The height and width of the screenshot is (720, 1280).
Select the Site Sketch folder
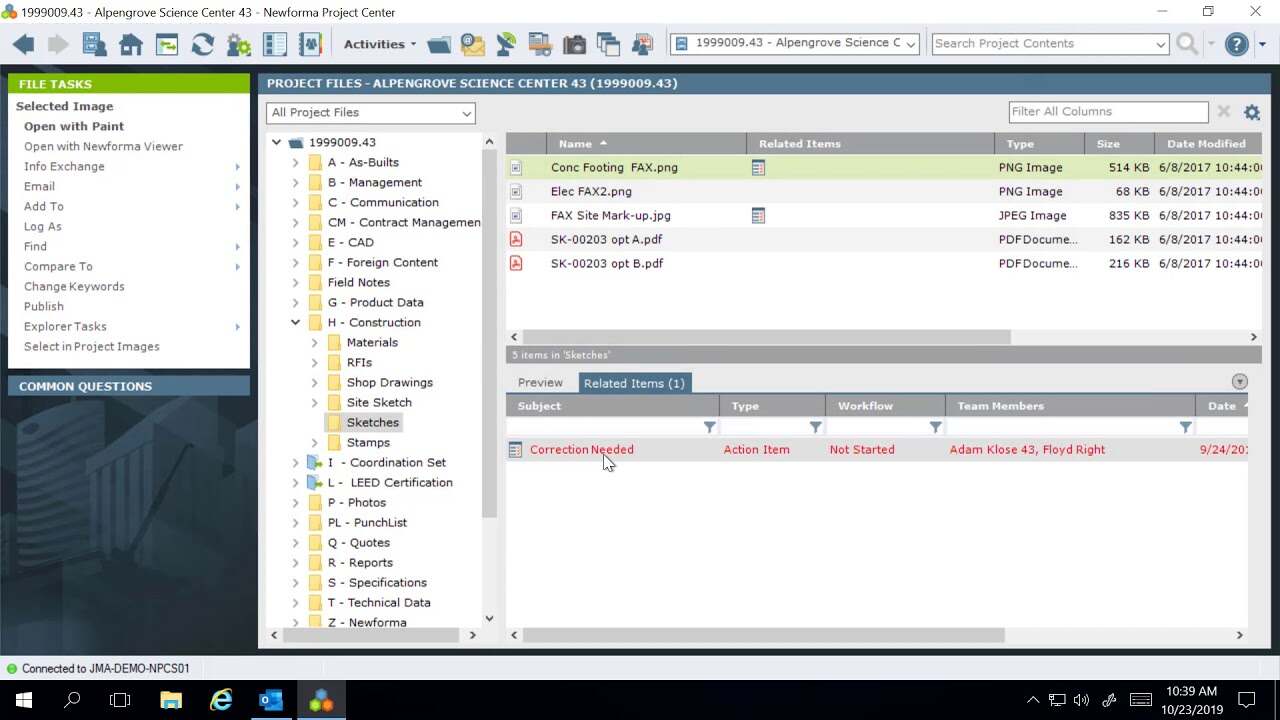tap(379, 402)
